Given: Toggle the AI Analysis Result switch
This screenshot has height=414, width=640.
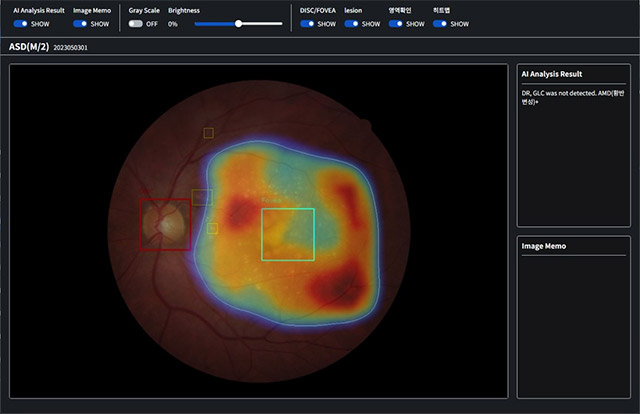Looking at the screenshot, I should click(x=20, y=23).
